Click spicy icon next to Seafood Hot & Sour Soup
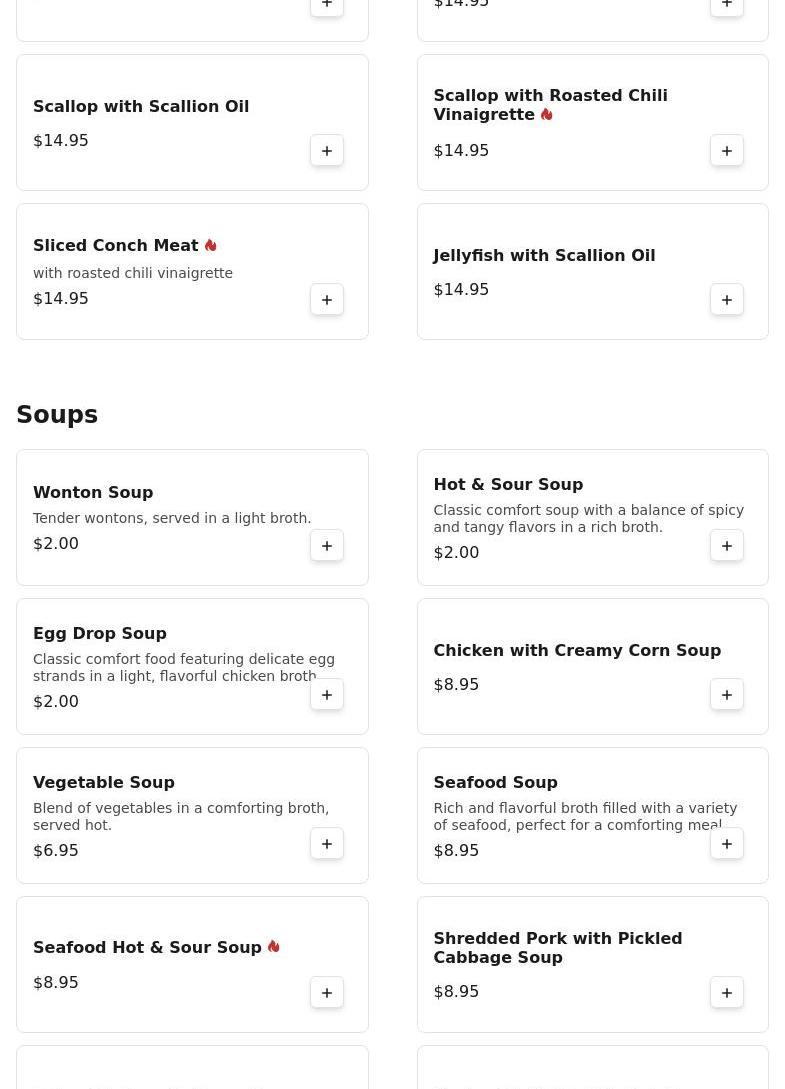The height and width of the screenshot is (1089, 785). point(273,946)
